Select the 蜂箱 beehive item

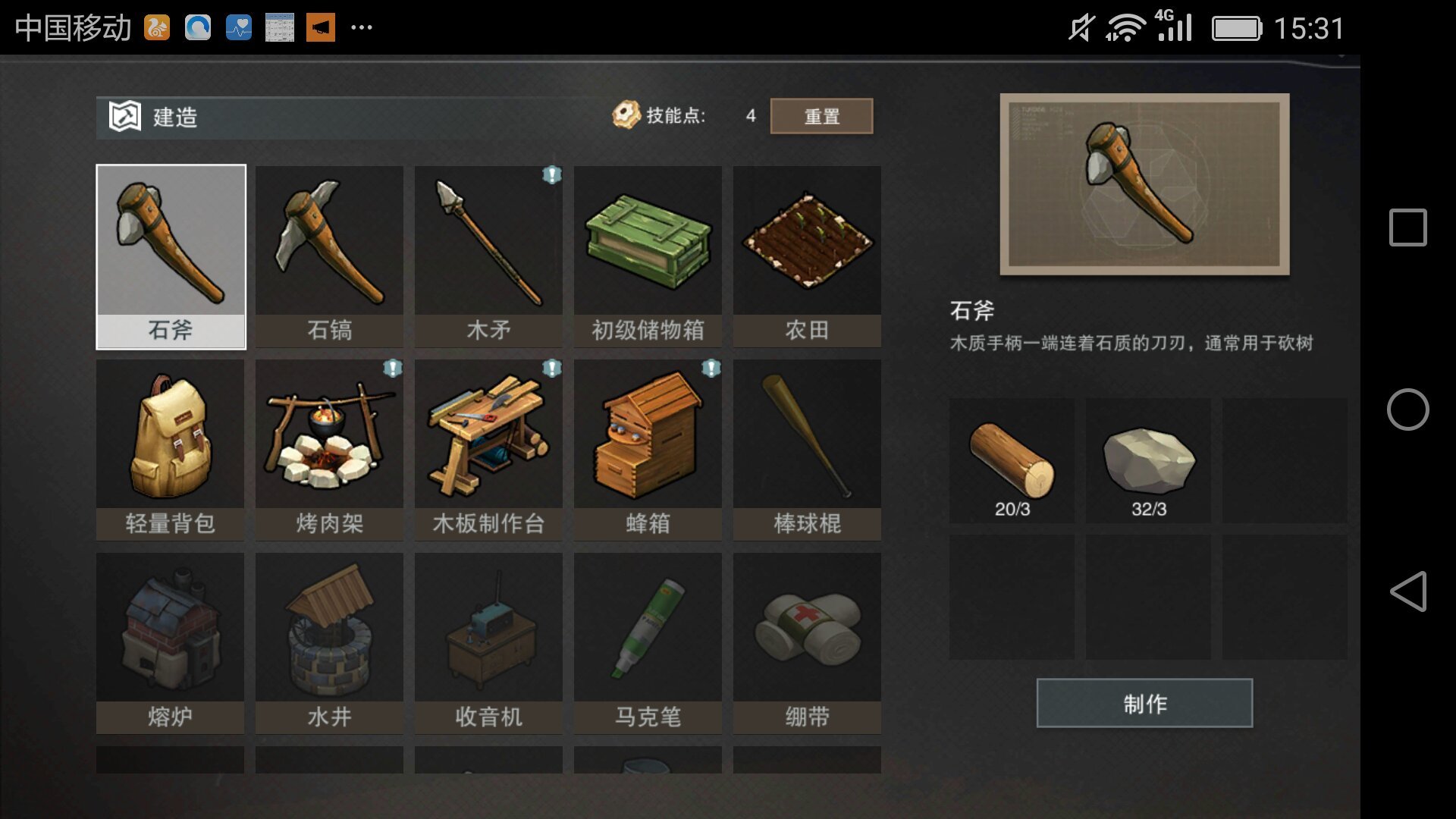coord(648,450)
